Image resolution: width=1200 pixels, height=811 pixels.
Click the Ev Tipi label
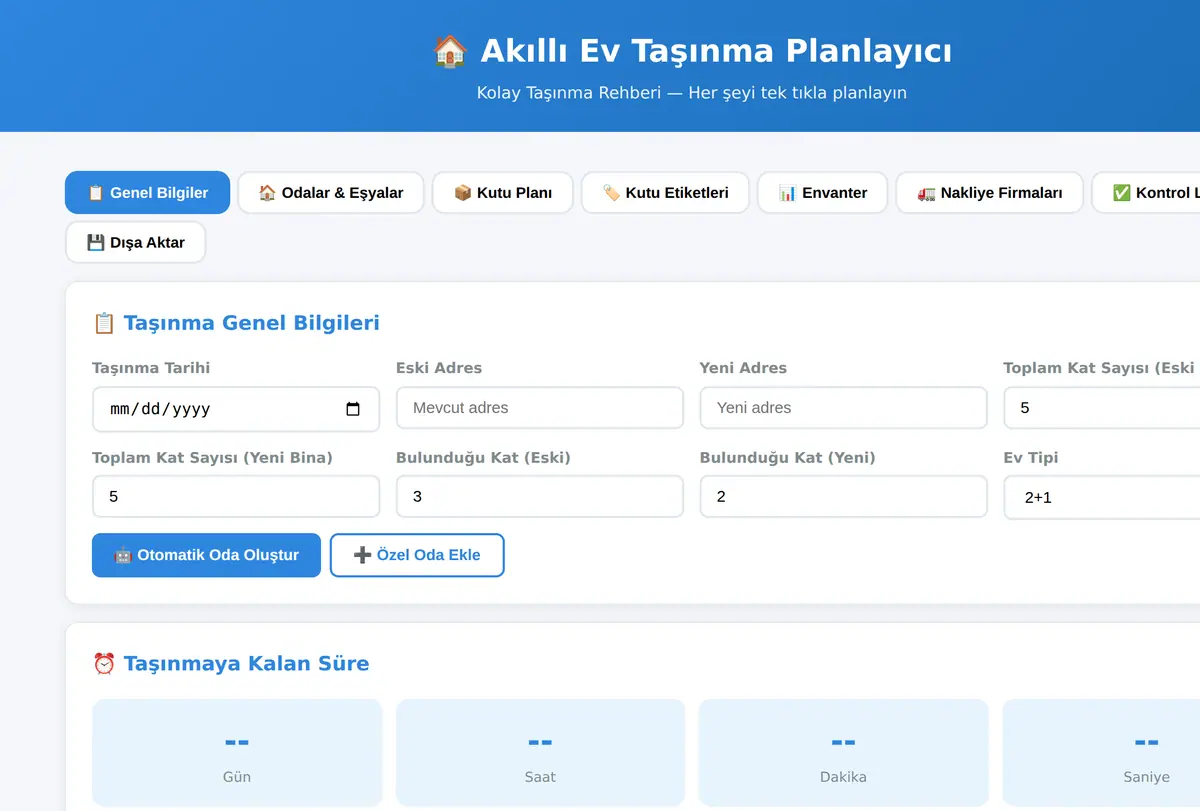click(1031, 458)
